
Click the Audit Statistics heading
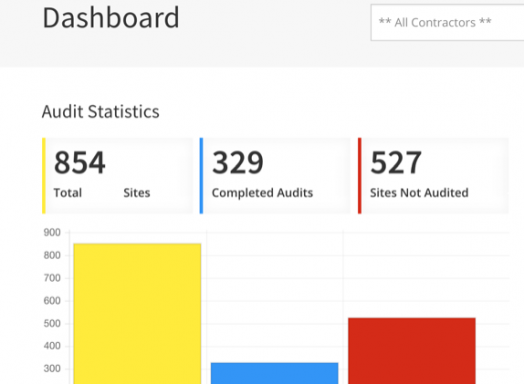click(101, 112)
